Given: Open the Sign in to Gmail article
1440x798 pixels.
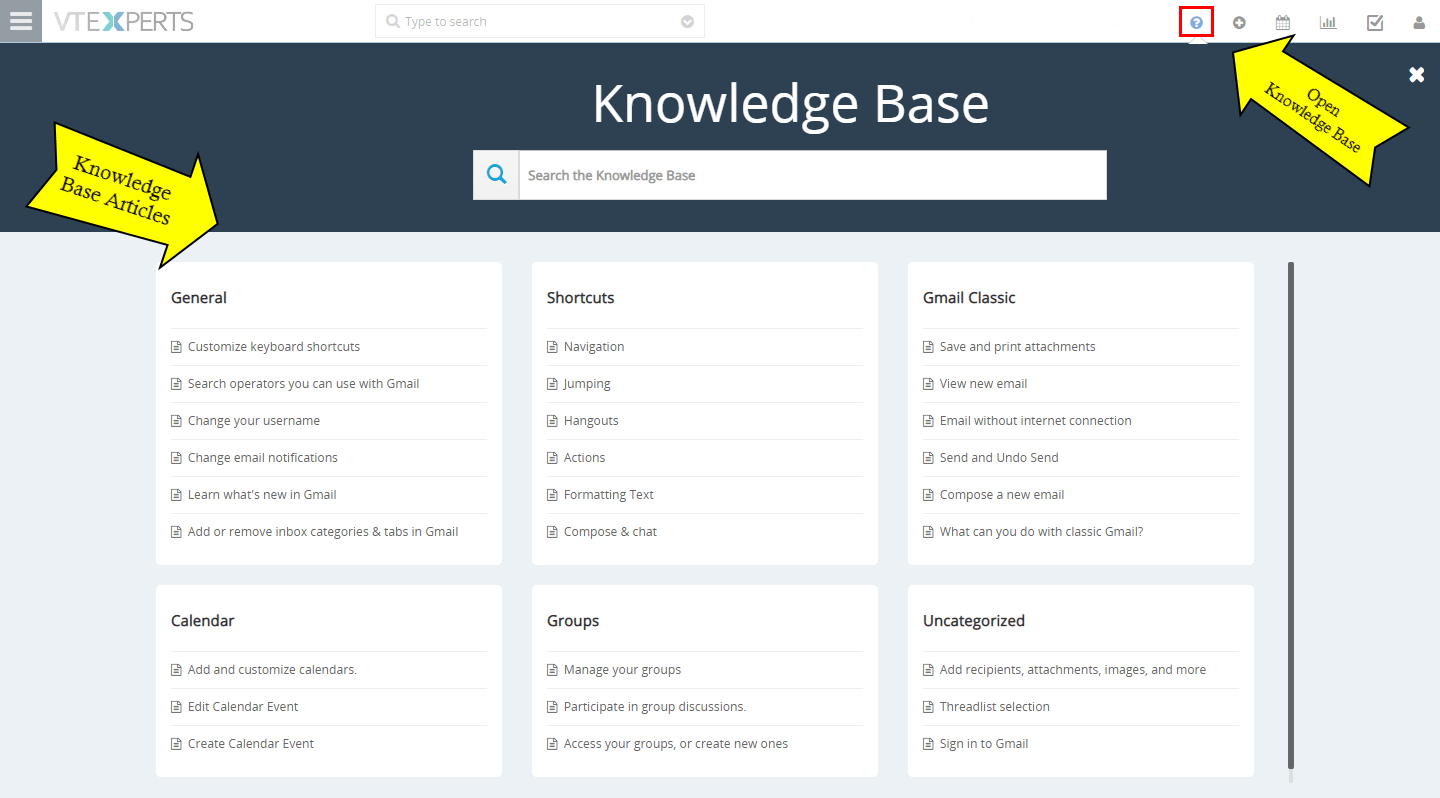Looking at the screenshot, I should click(984, 743).
